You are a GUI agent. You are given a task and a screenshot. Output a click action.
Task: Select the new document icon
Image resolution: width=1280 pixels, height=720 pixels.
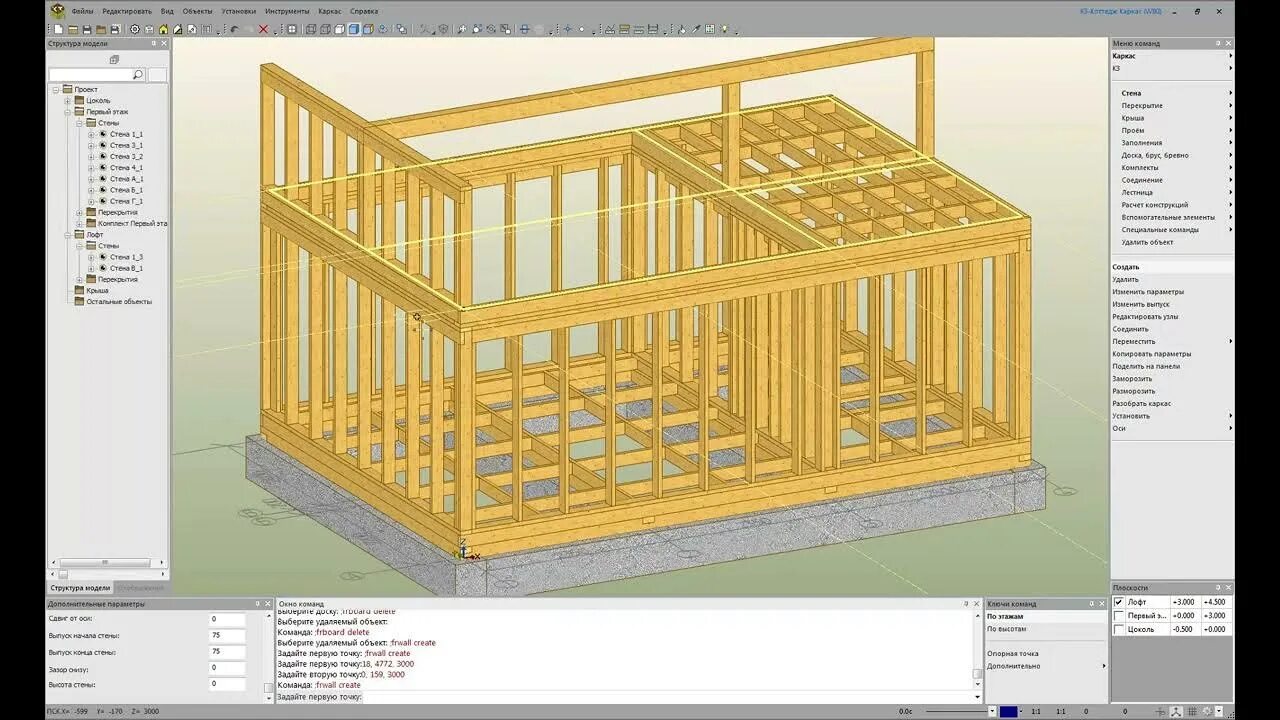(x=58, y=28)
